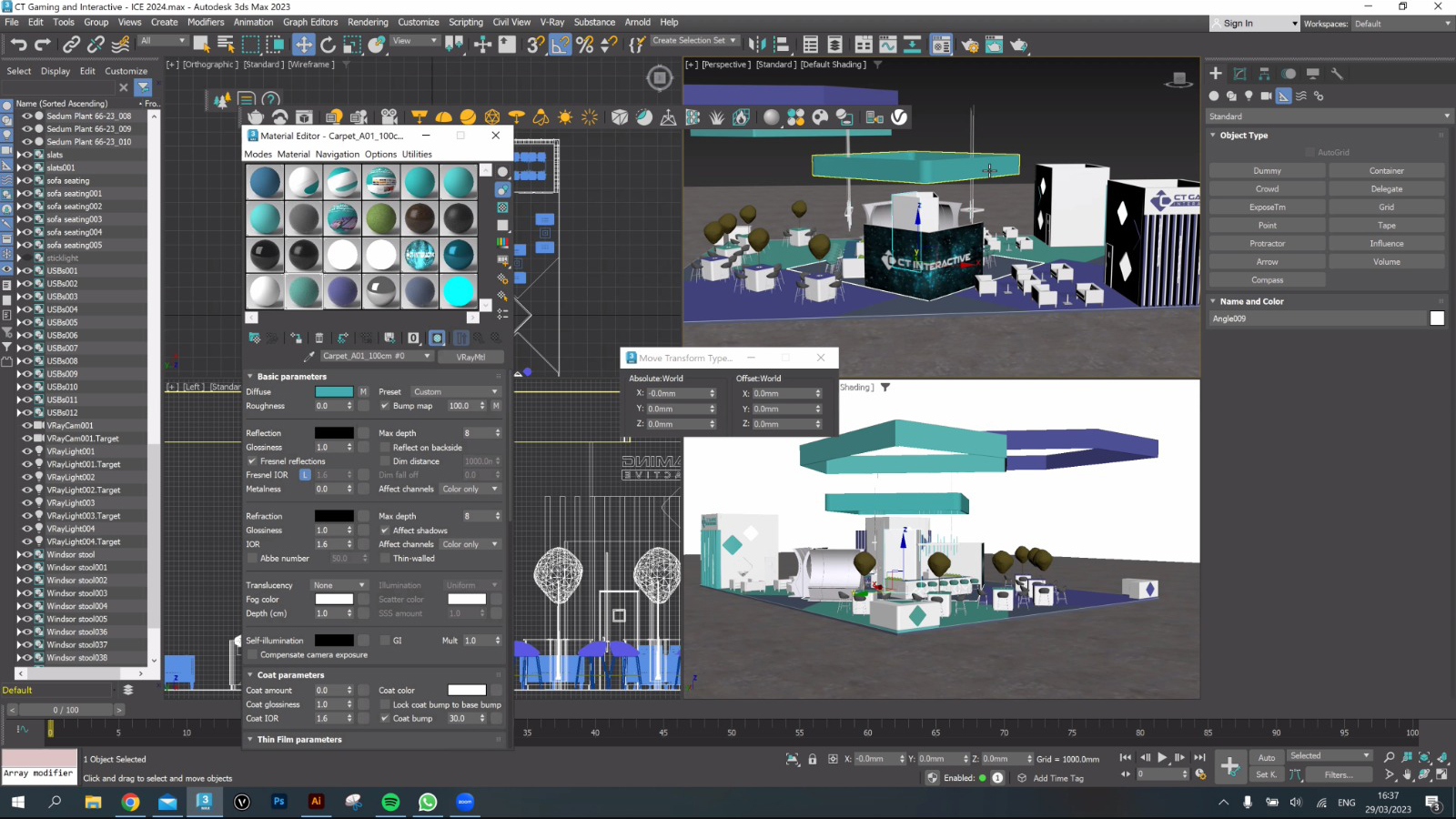Uncheck the Fresnel reflections checkbox
Screen dimensions: 1456x819
(252, 461)
